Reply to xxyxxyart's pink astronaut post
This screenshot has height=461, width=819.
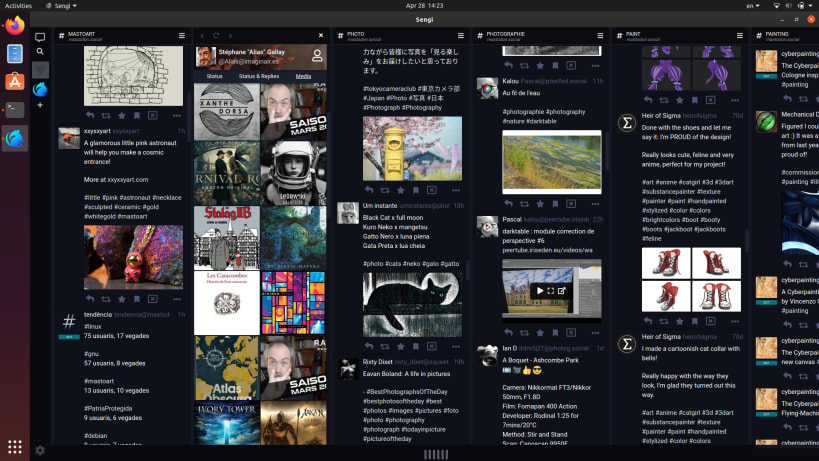(90, 299)
